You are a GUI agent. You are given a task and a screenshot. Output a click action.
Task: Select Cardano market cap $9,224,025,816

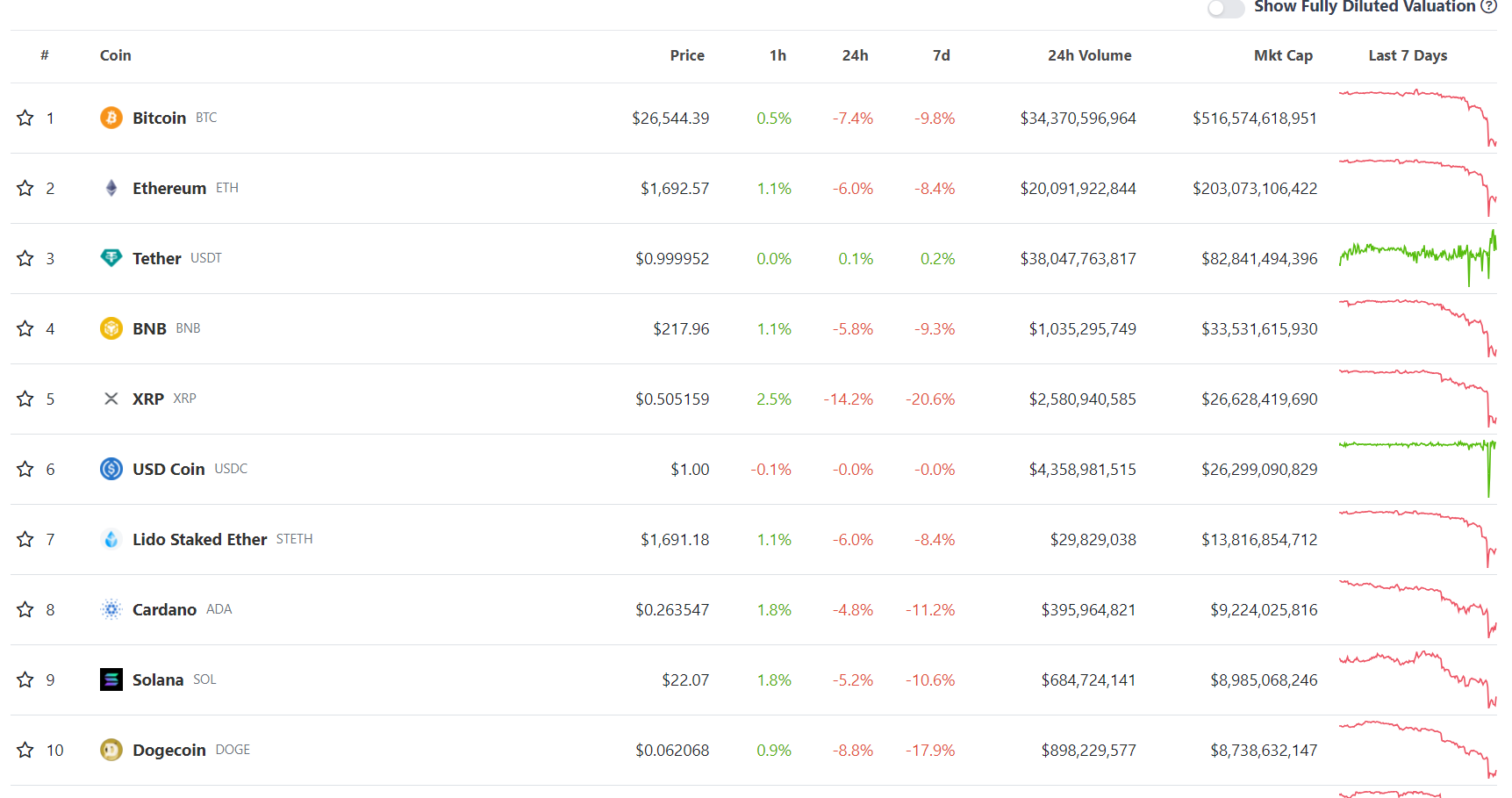point(1264,610)
